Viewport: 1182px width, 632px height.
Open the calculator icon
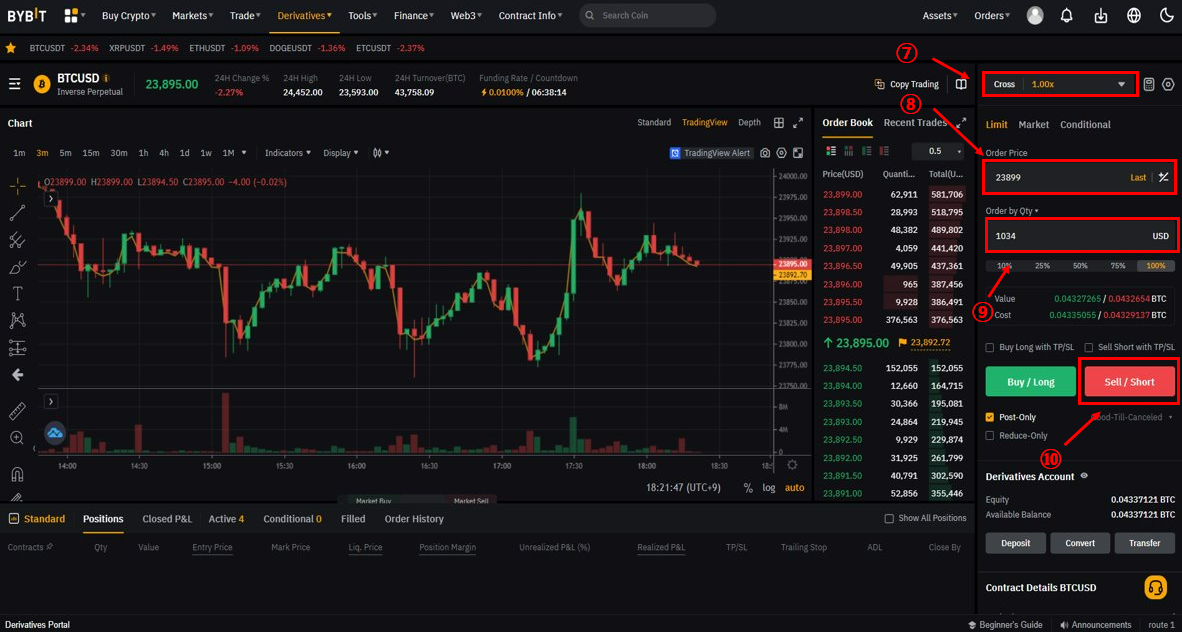pyautogui.click(x=1149, y=84)
